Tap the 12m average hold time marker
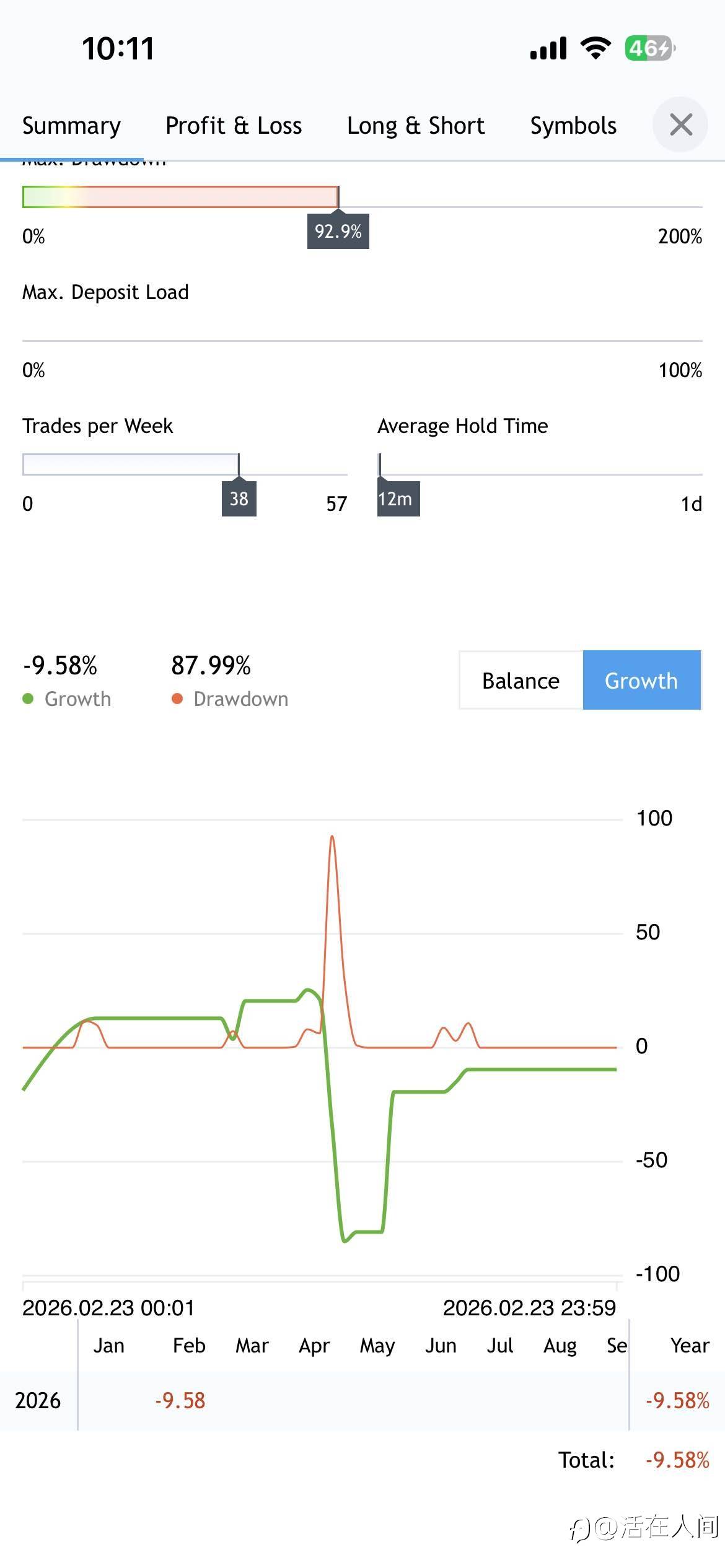Screen dimensions: 725x1568 [397, 499]
